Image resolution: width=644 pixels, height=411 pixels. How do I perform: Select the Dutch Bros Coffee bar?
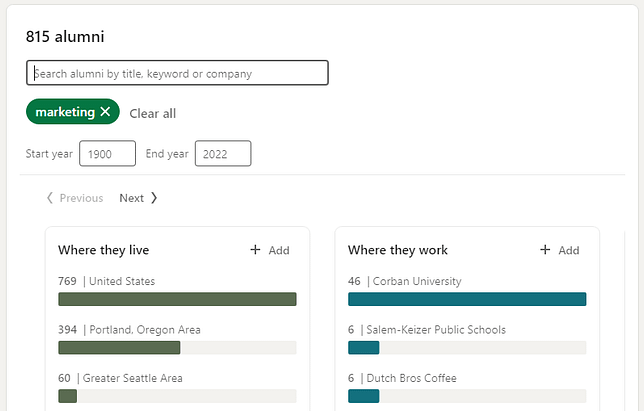pos(467,396)
